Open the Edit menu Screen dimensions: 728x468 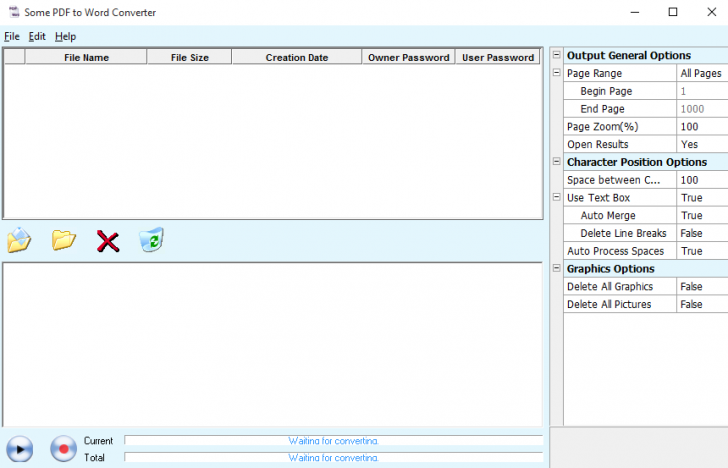pyautogui.click(x=37, y=36)
